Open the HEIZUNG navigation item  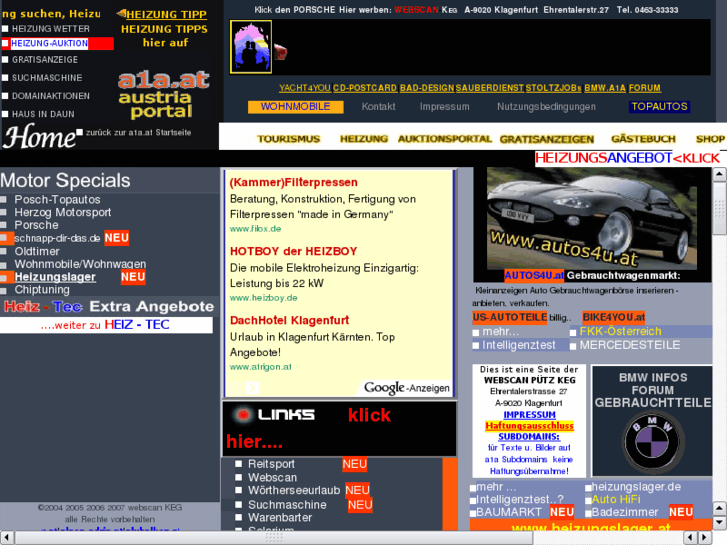point(364,139)
